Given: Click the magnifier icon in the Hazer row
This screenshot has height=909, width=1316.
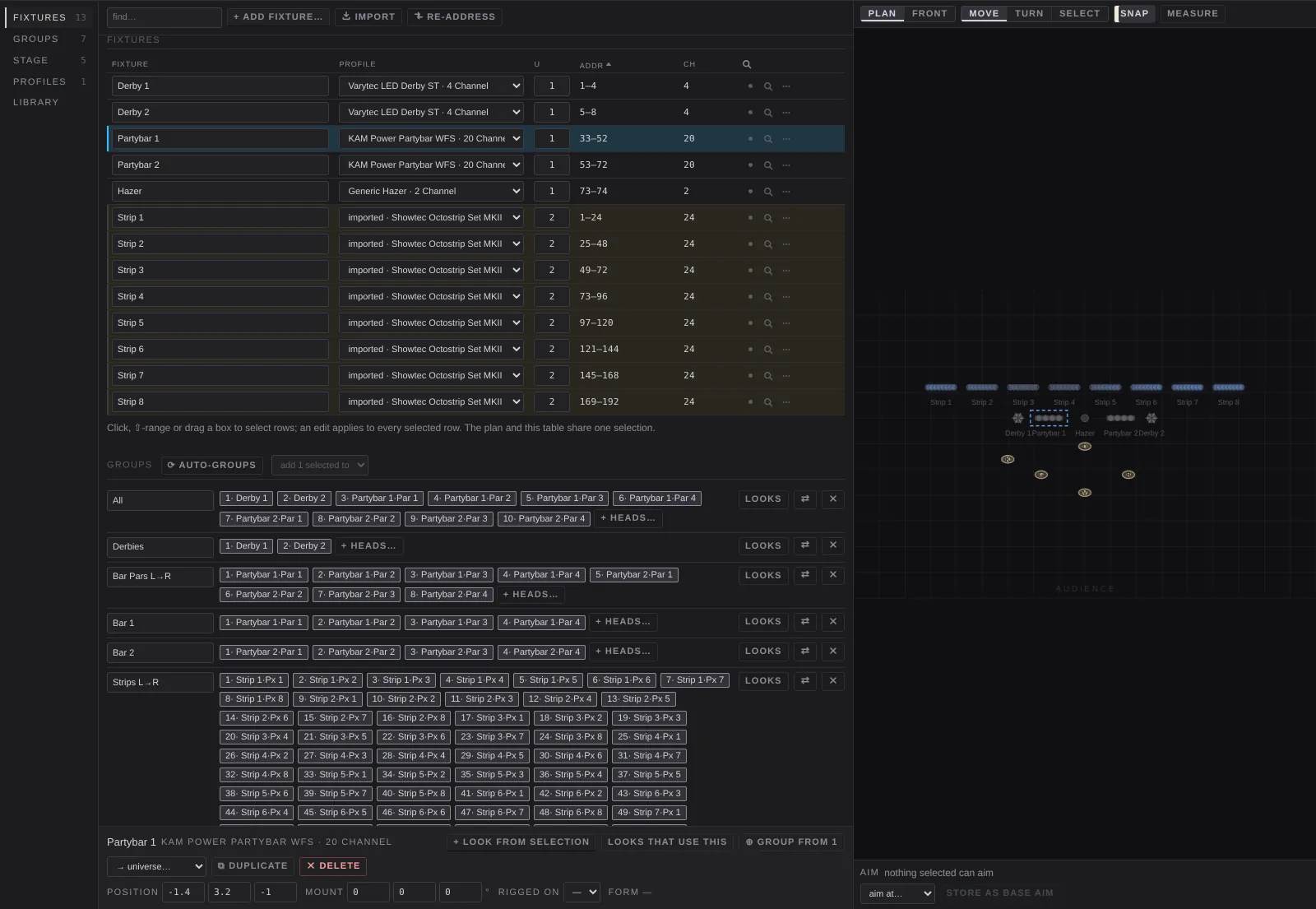Looking at the screenshot, I should [x=767, y=192].
